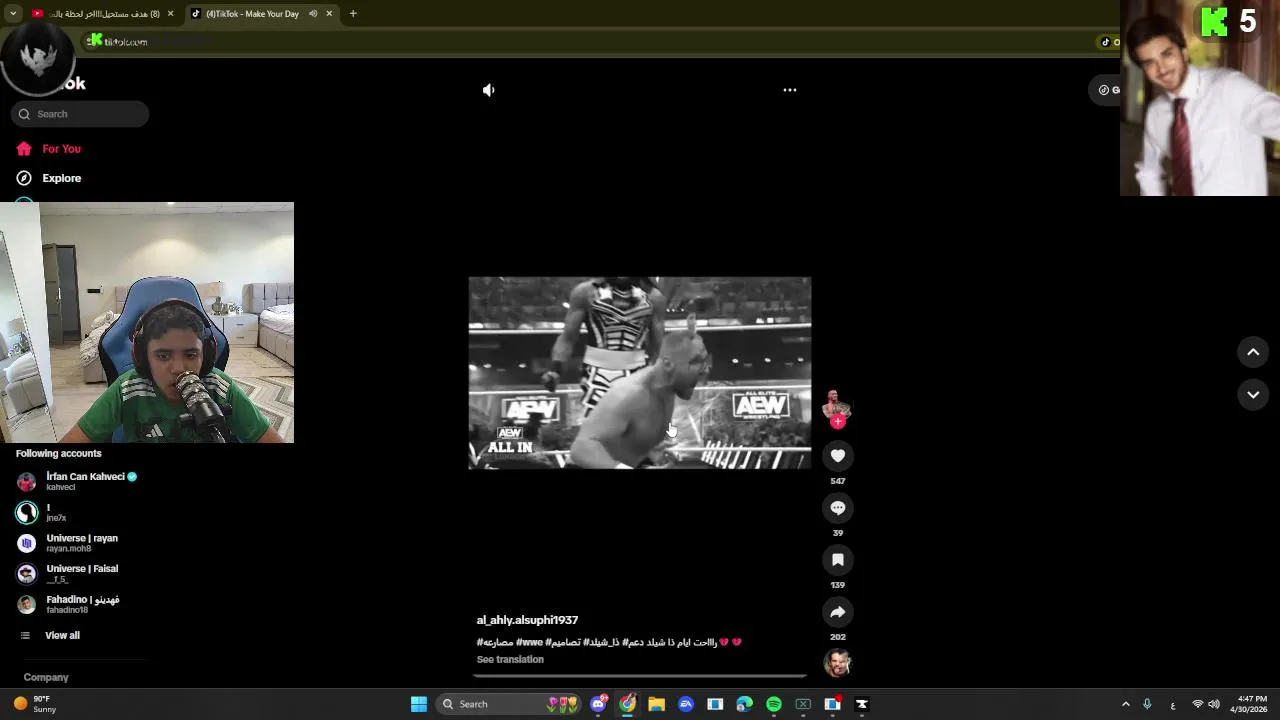
Task: Switch the Arabic keyboard language indicator
Action: [1172, 704]
